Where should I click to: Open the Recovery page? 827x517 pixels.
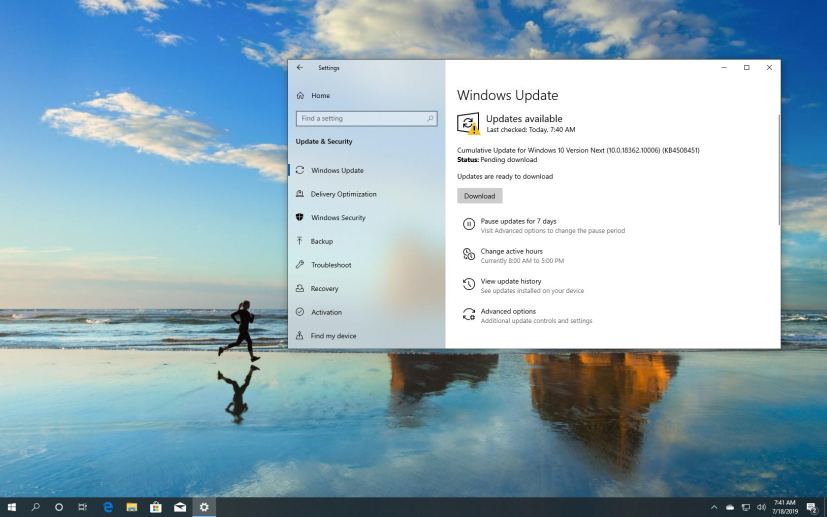tap(324, 289)
